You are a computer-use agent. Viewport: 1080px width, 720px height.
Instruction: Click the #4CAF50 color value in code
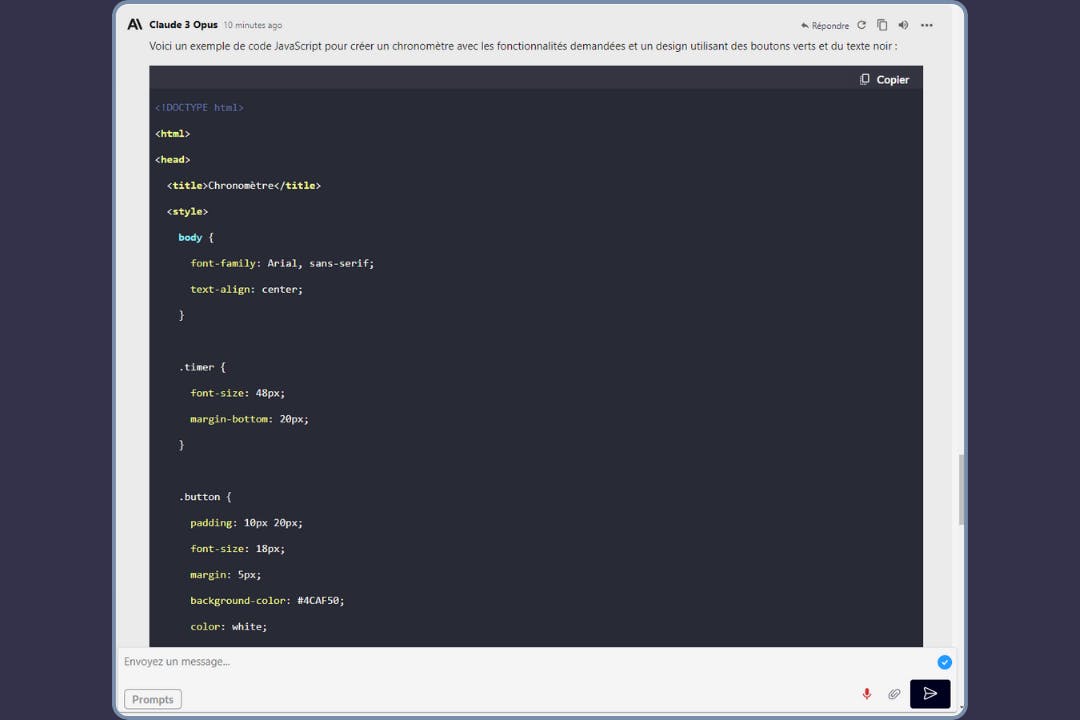(320, 601)
